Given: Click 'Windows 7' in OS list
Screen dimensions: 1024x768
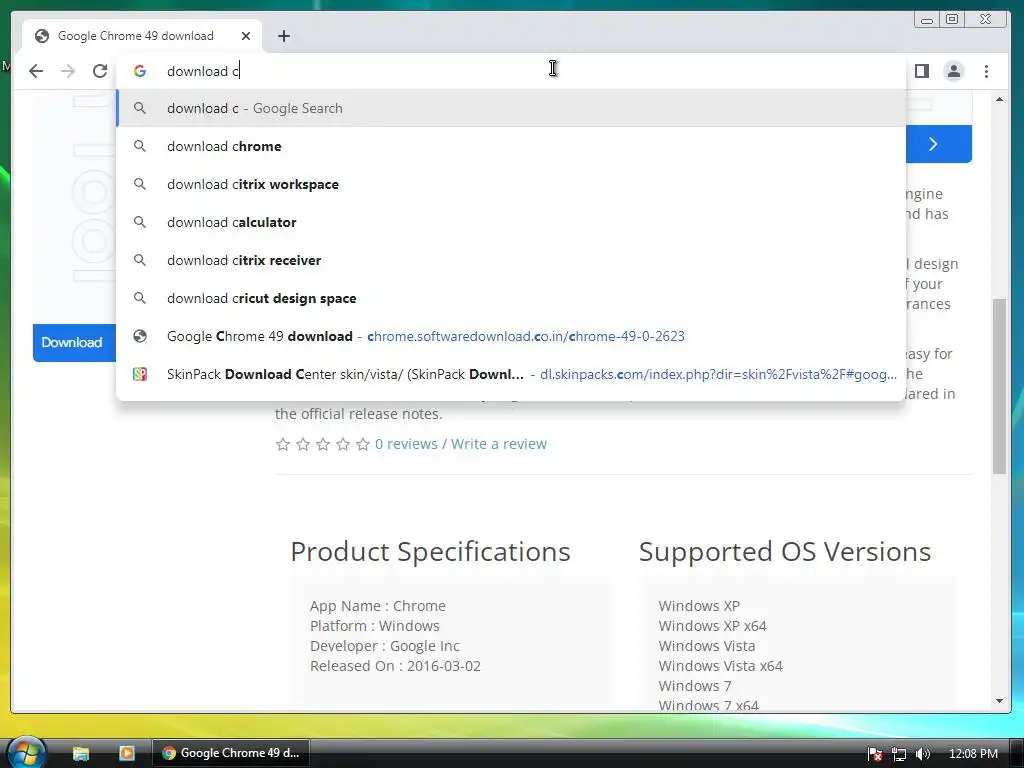Looking at the screenshot, I should pos(695,686).
